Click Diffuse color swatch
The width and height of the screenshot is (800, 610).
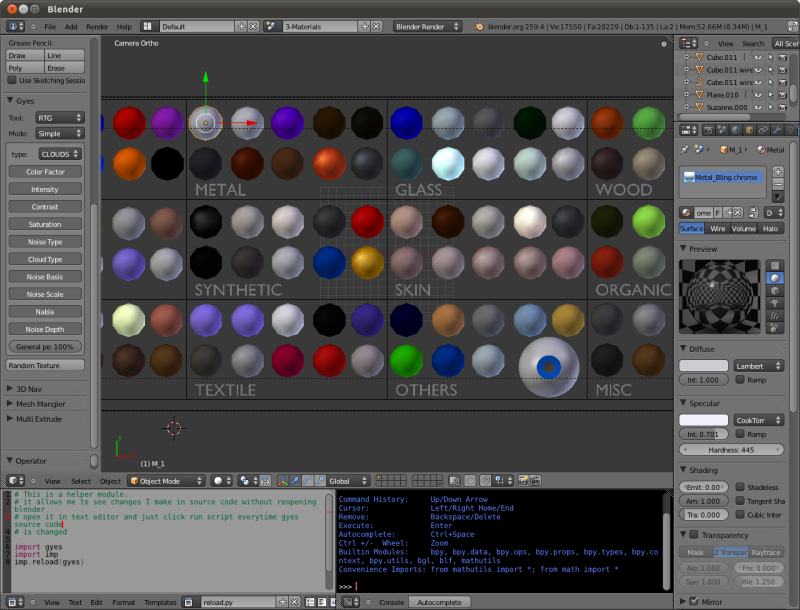[x=703, y=366]
